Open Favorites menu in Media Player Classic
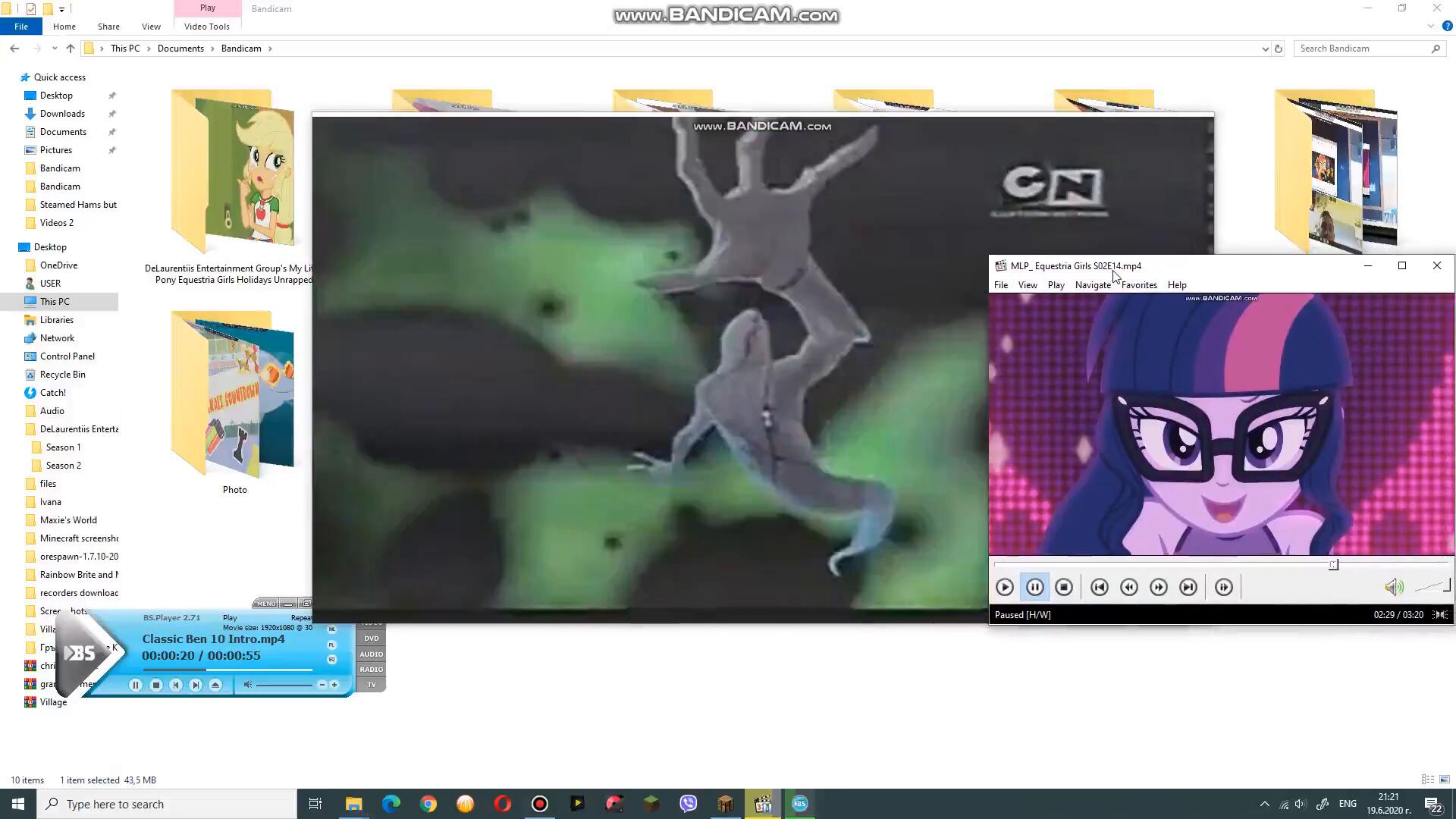Image resolution: width=1456 pixels, height=819 pixels. tap(1139, 285)
